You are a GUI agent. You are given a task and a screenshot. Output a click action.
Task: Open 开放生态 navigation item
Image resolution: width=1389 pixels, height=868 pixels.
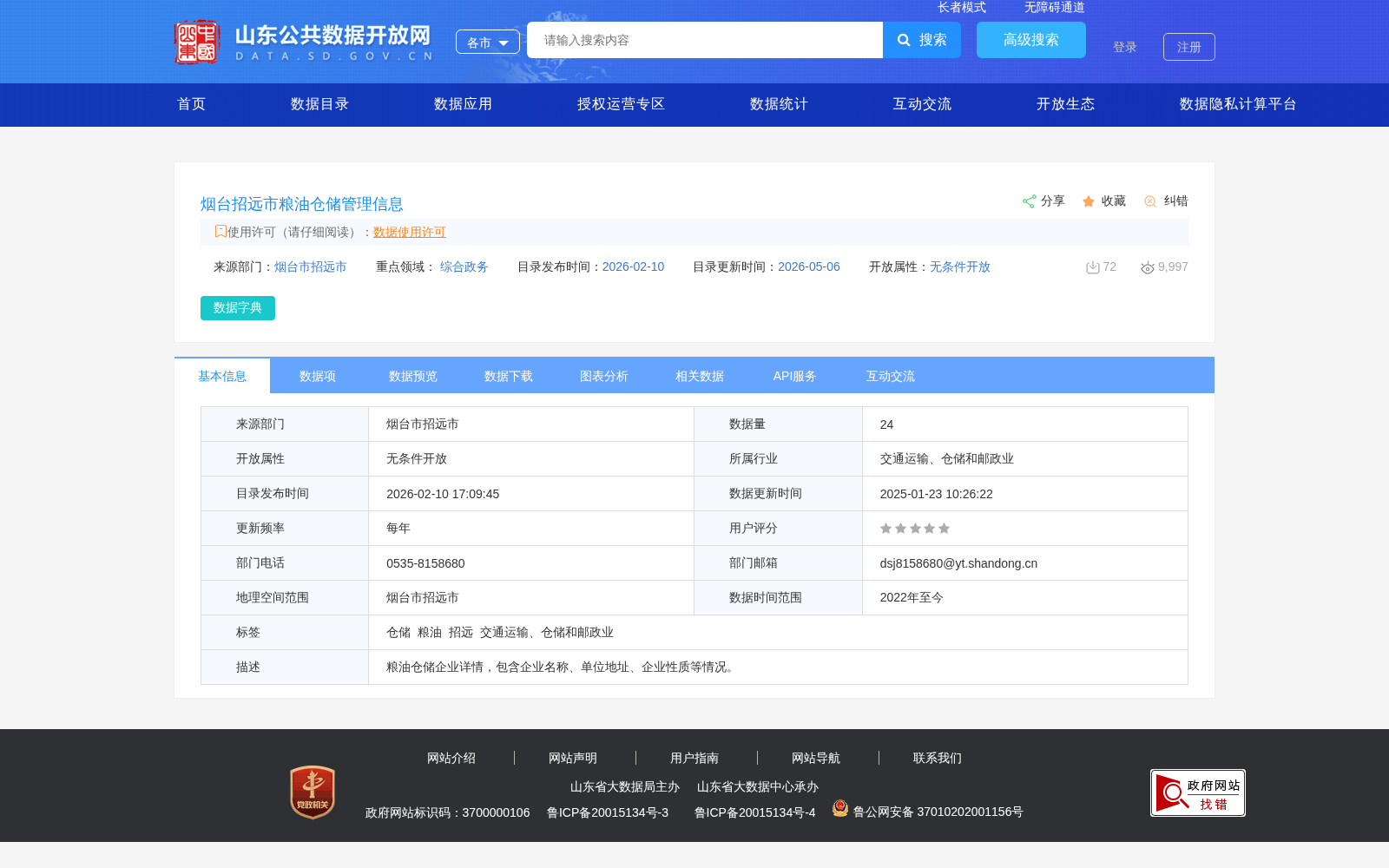click(x=1066, y=104)
